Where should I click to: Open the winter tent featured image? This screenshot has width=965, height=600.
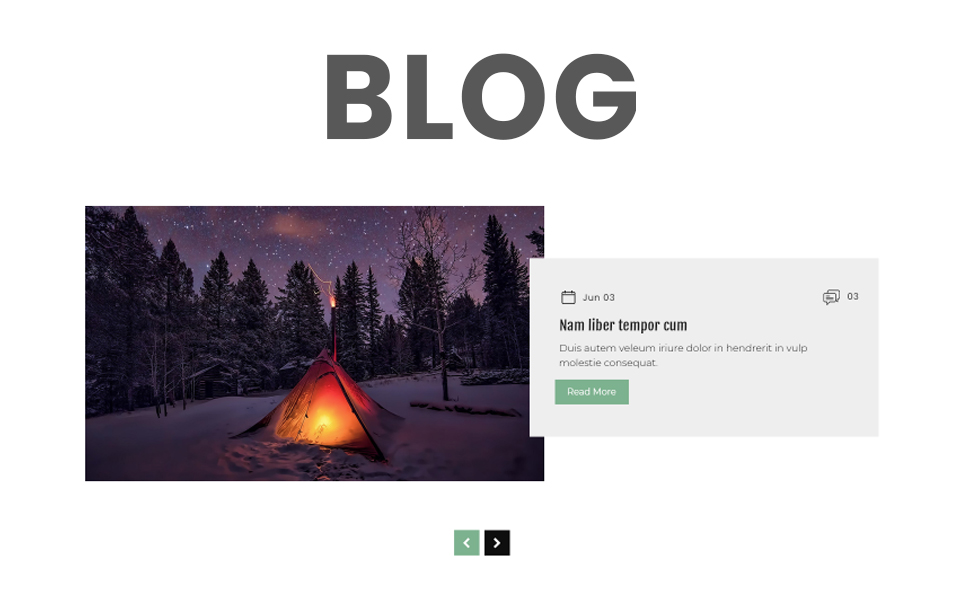point(314,343)
